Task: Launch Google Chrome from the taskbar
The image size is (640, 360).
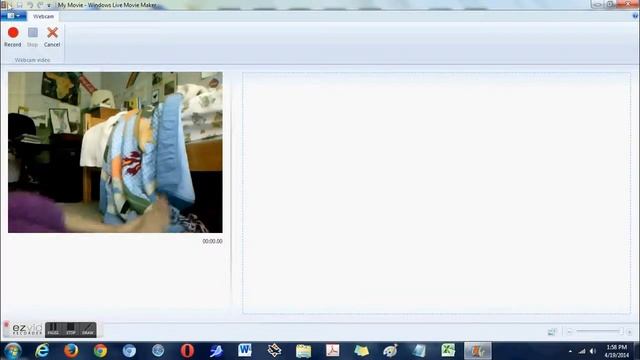Action: (100, 351)
